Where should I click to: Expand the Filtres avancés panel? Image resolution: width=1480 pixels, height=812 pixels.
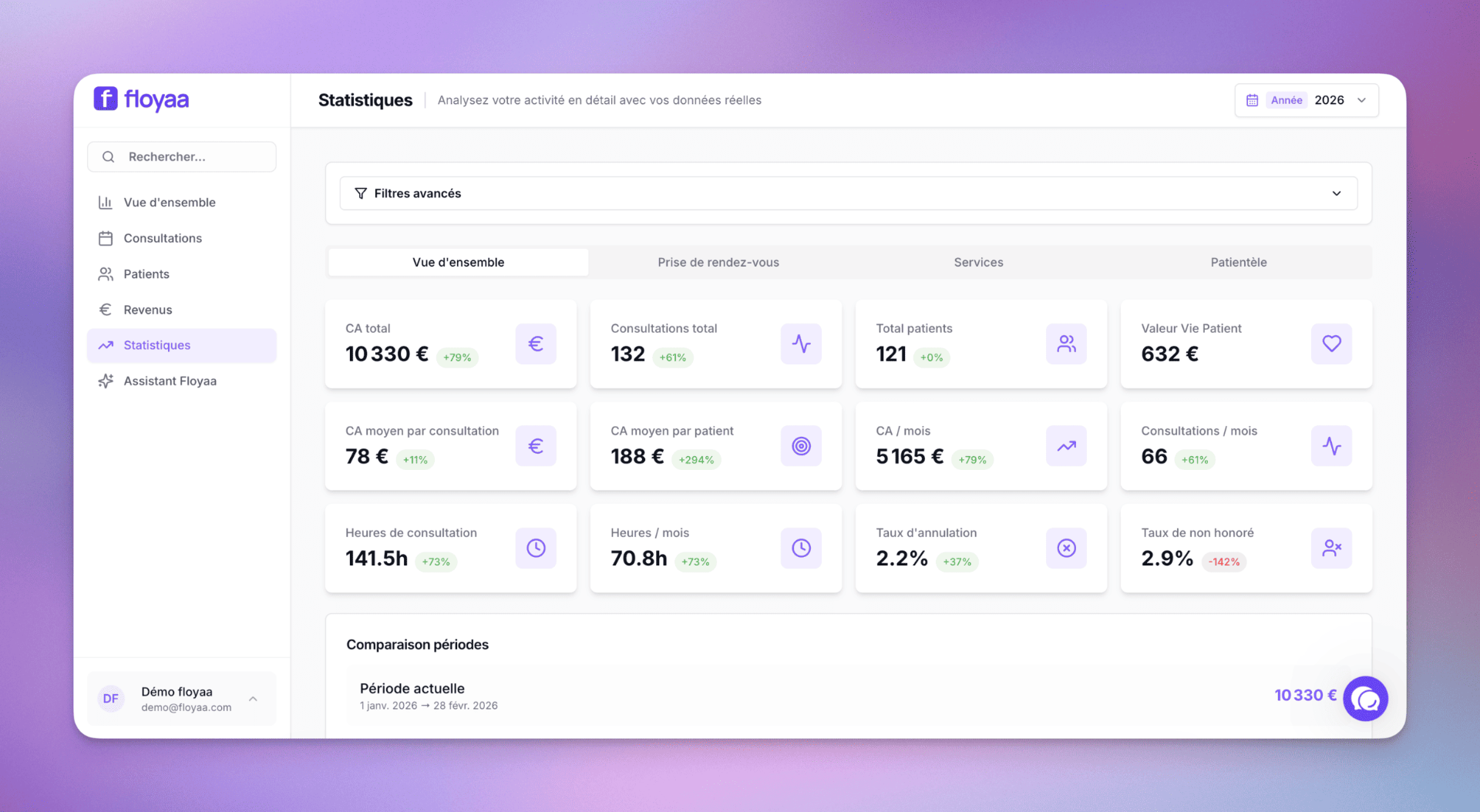click(x=848, y=193)
